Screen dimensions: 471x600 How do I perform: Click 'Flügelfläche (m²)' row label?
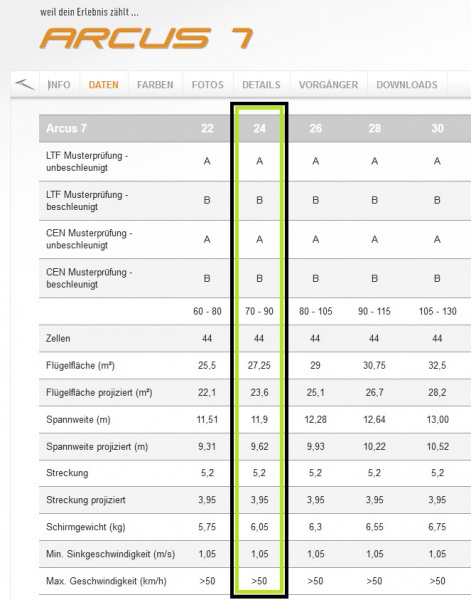[x=80, y=365]
